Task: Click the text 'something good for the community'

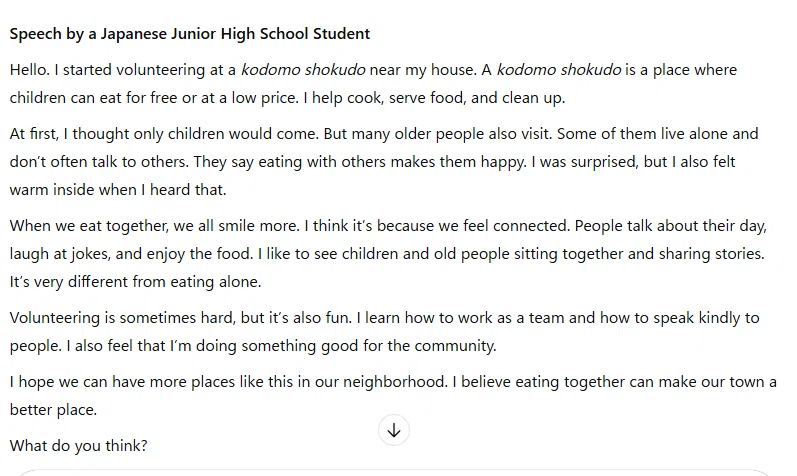Action: [369, 346]
